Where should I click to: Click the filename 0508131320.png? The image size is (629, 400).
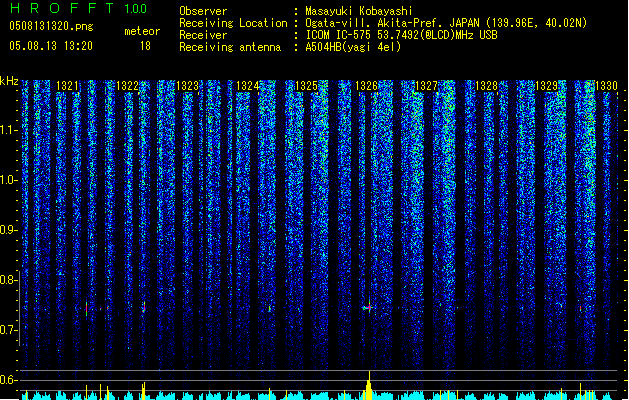[x=51, y=26]
